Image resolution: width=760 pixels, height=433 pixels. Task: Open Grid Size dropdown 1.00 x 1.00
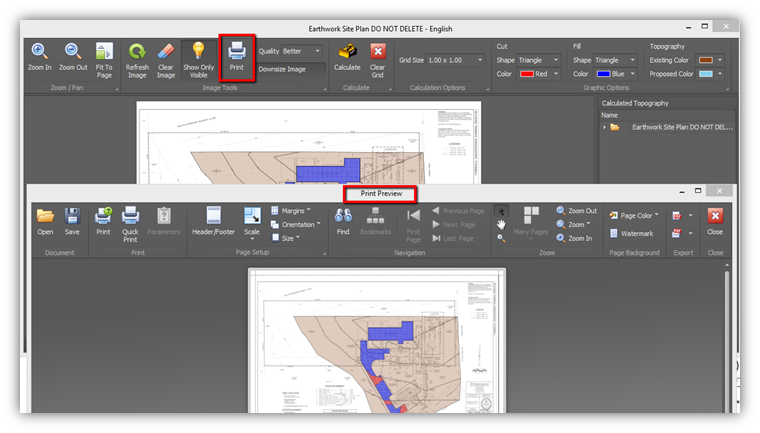455,60
